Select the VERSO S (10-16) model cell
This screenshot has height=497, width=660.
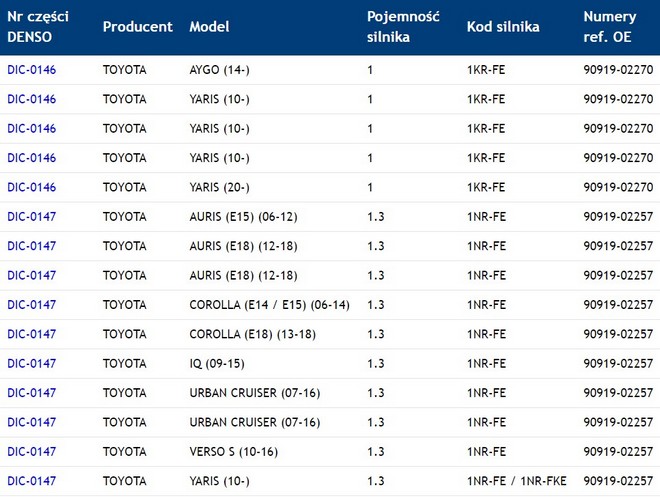pos(232,452)
